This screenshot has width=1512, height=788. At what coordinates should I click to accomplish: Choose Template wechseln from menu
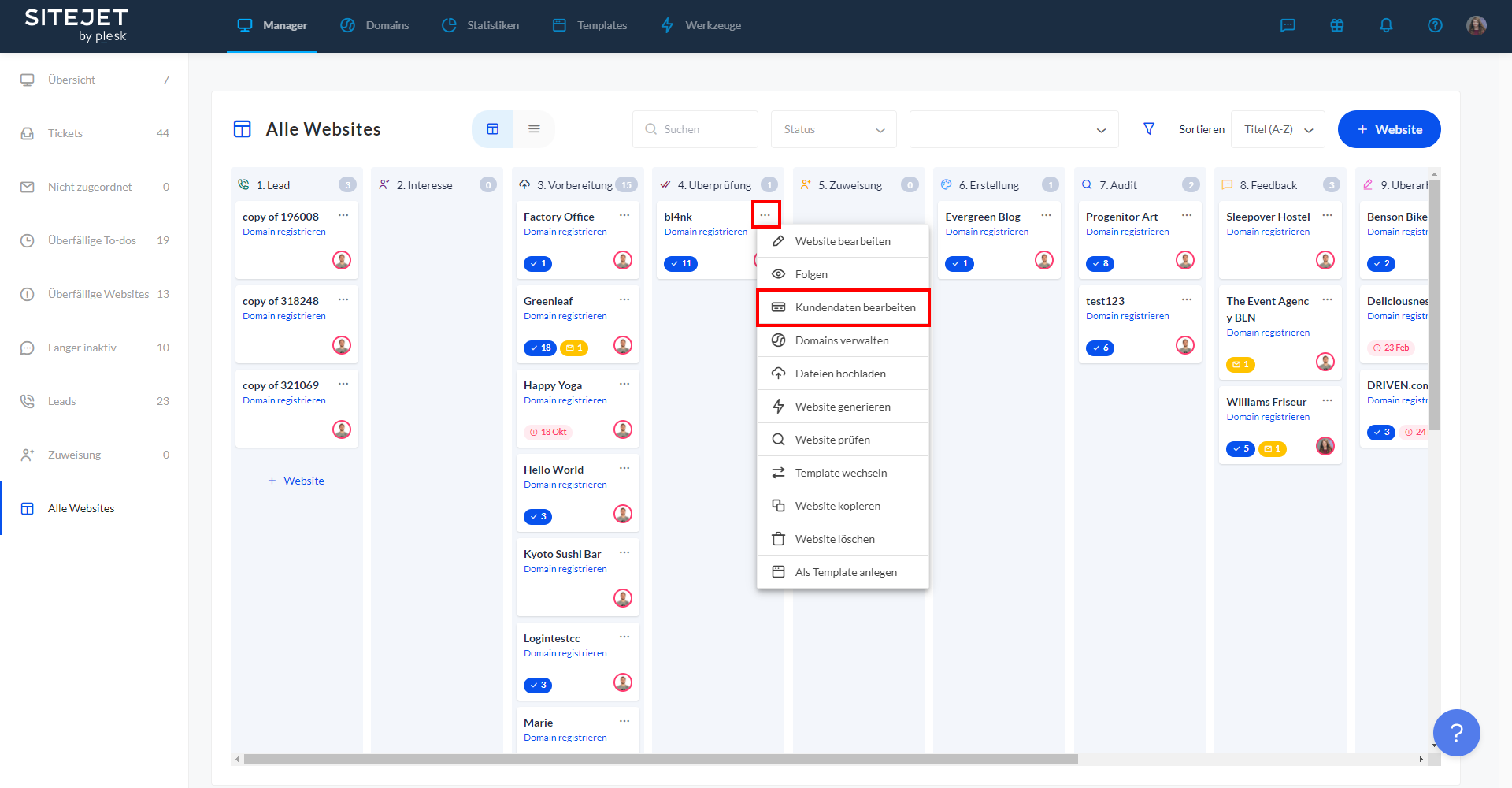click(843, 473)
